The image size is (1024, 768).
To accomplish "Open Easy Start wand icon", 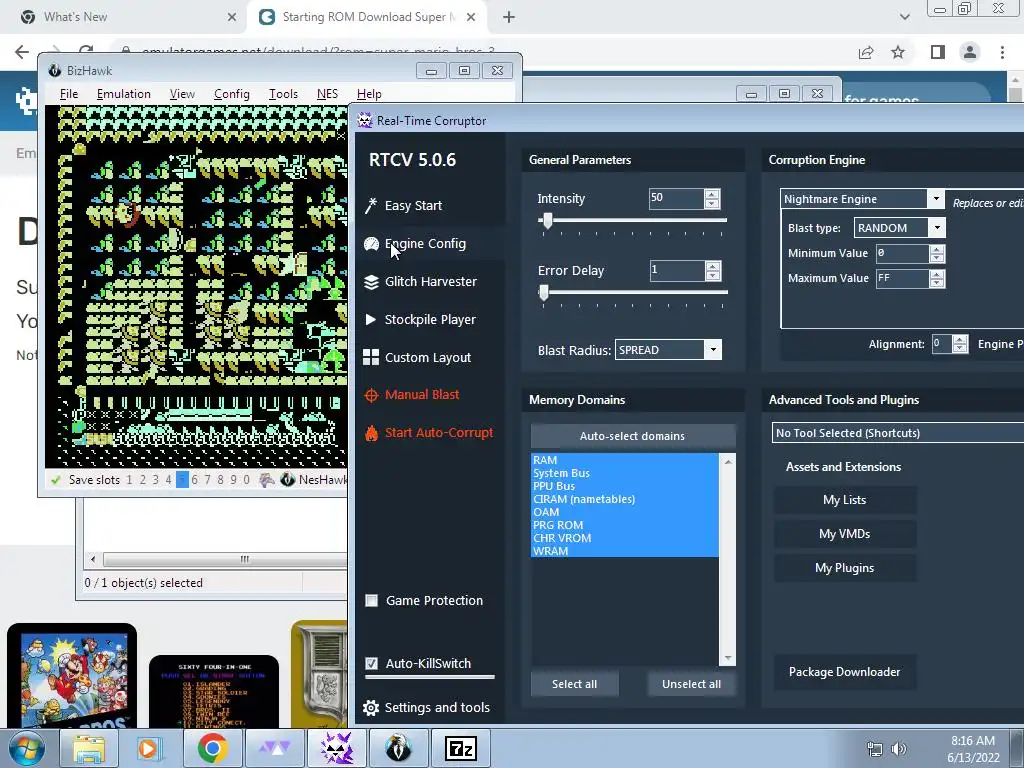I will tap(371, 206).
